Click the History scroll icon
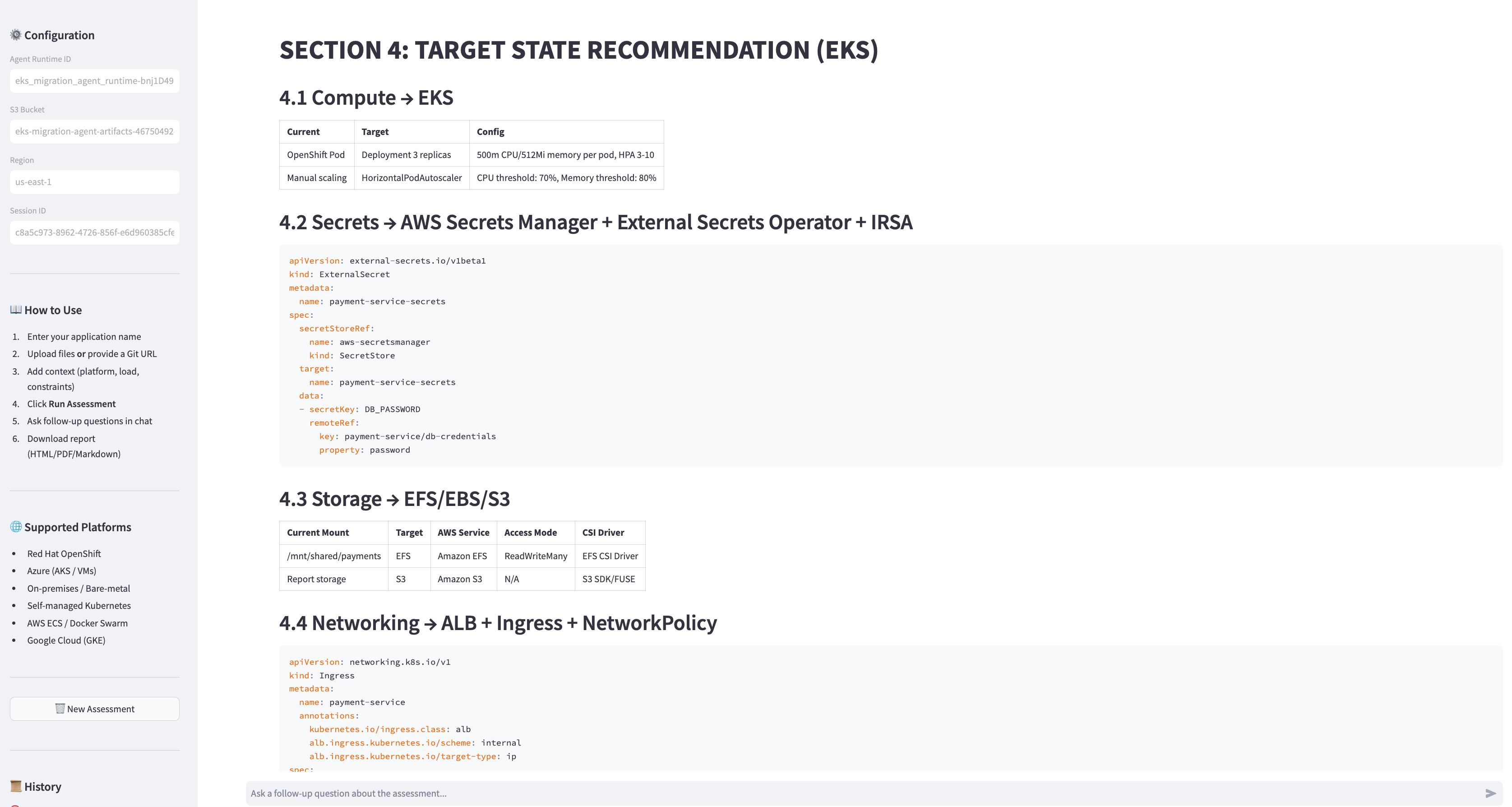This screenshot has width=1512, height=807. [x=16, y=786]
